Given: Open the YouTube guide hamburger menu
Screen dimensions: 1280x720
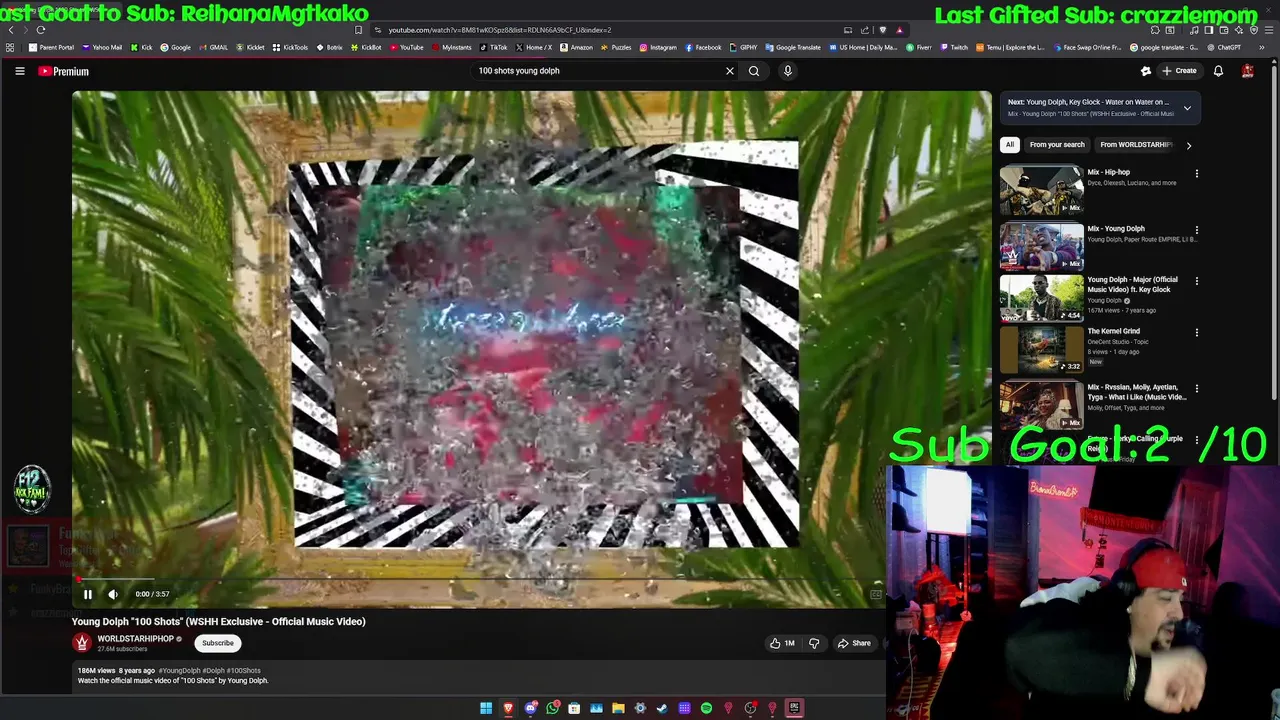Looking at the screenshot, I should [x=19, y=71].
